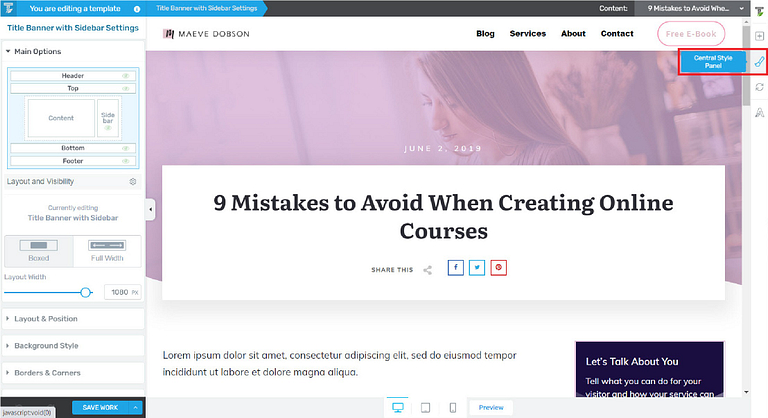Viewport: 768px width, 418px height.
Task: Click the info icon beside 'You are editing a template'
Action: [x=137, y=9]
